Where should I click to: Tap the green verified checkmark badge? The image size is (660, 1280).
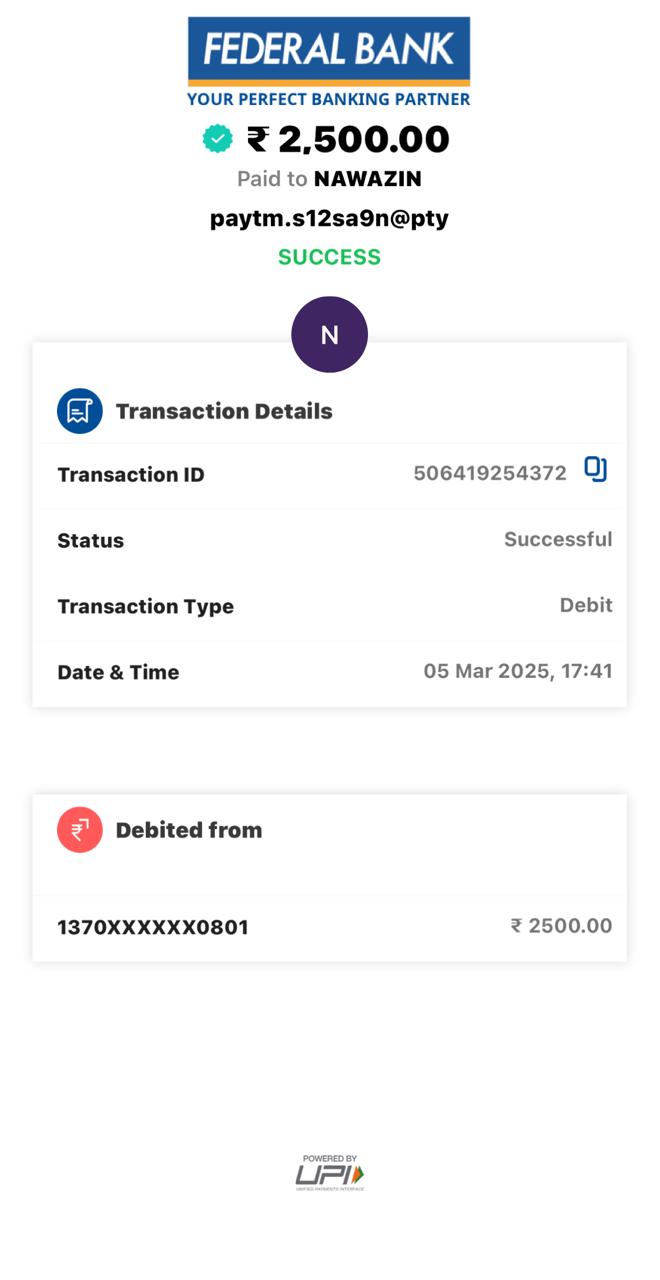217,139
